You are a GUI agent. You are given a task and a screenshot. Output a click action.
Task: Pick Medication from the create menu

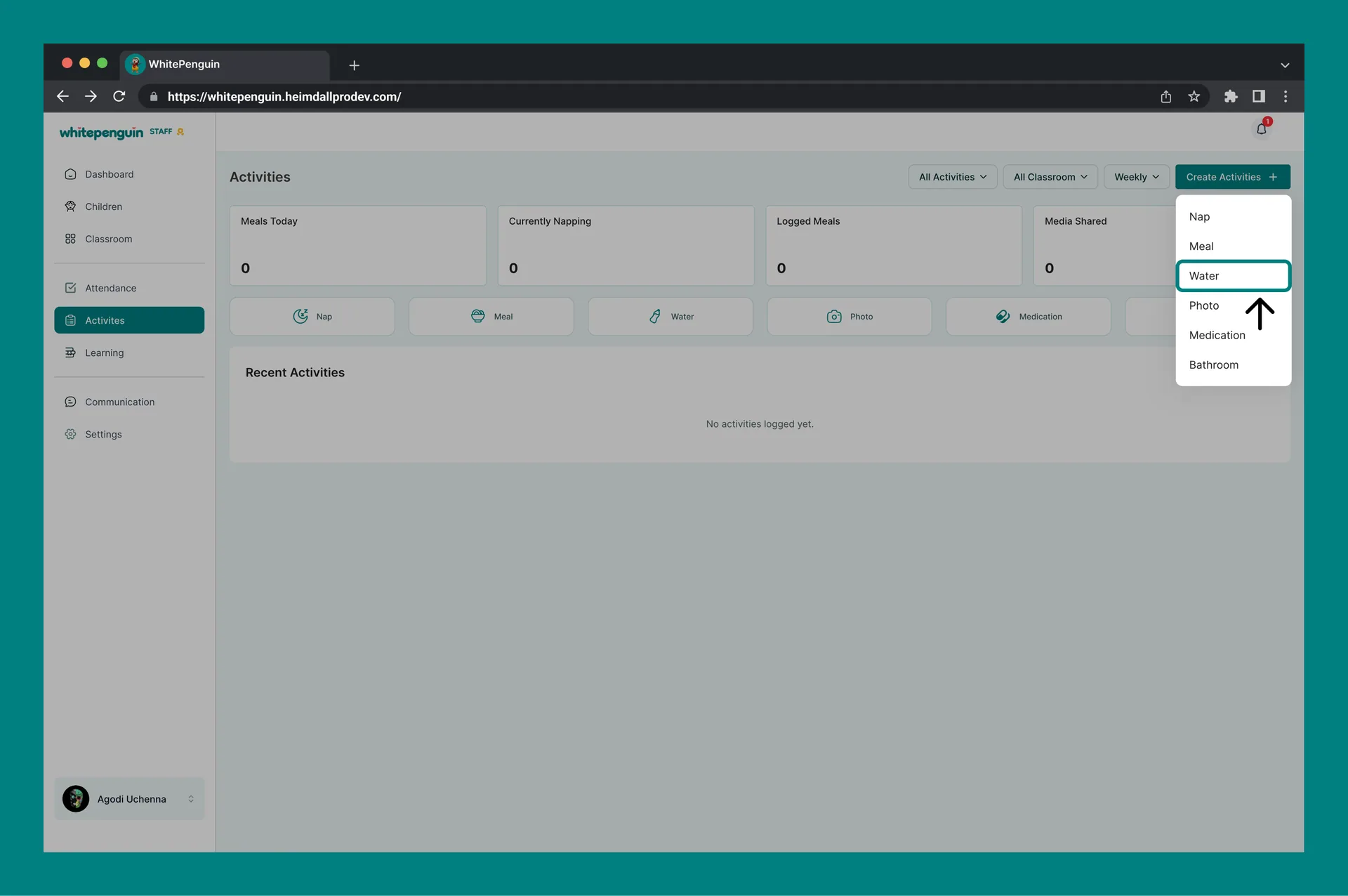tap(1233, 335)
